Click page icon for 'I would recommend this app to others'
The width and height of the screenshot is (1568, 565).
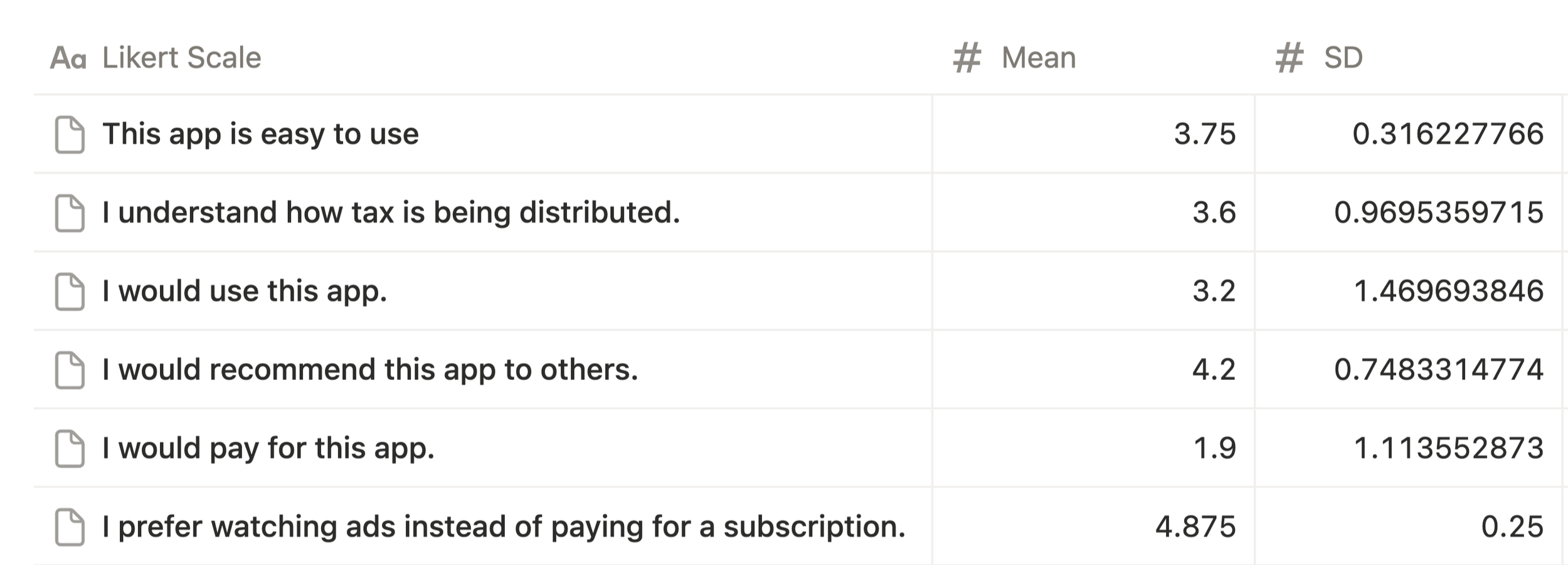(x=70, y=369)
